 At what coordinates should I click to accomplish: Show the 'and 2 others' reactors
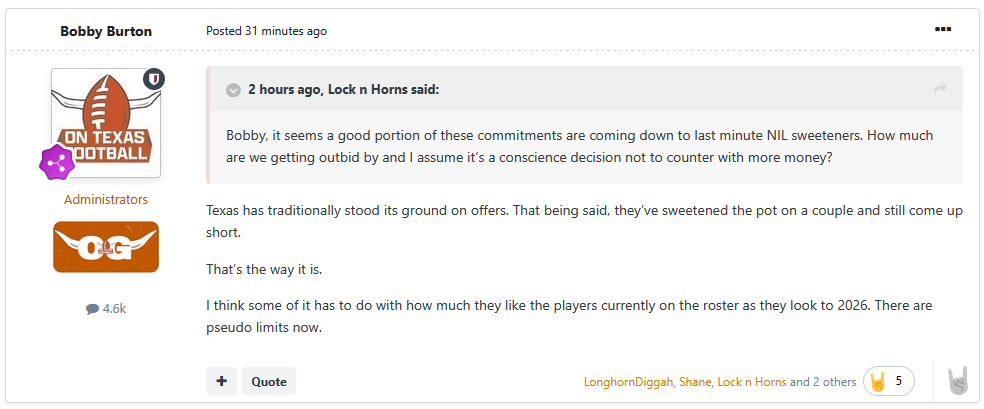click(x=823, y=381)
